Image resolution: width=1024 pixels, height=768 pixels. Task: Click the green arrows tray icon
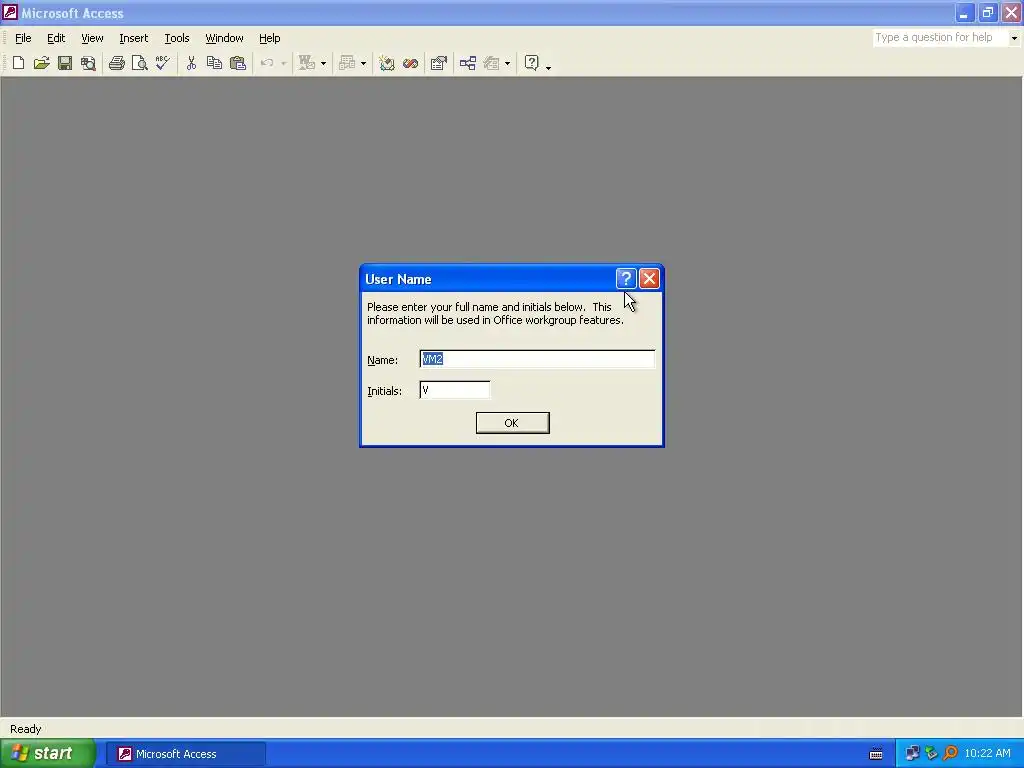coord(931,754)
